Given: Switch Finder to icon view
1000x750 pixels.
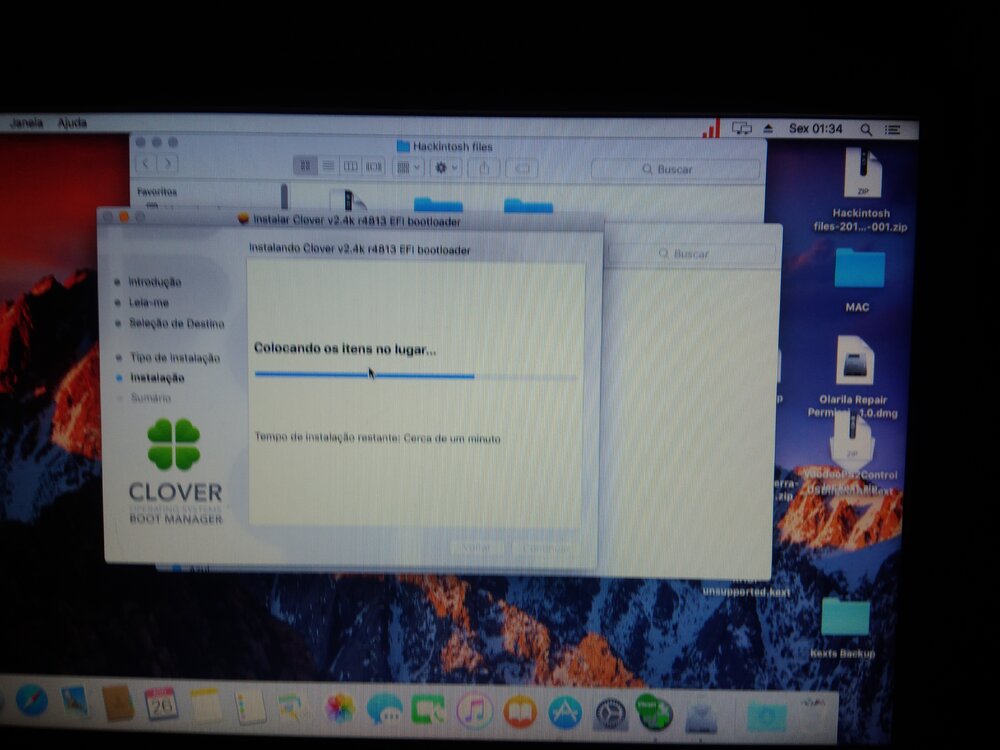Looking at the screenshot, I should point(305,166).
